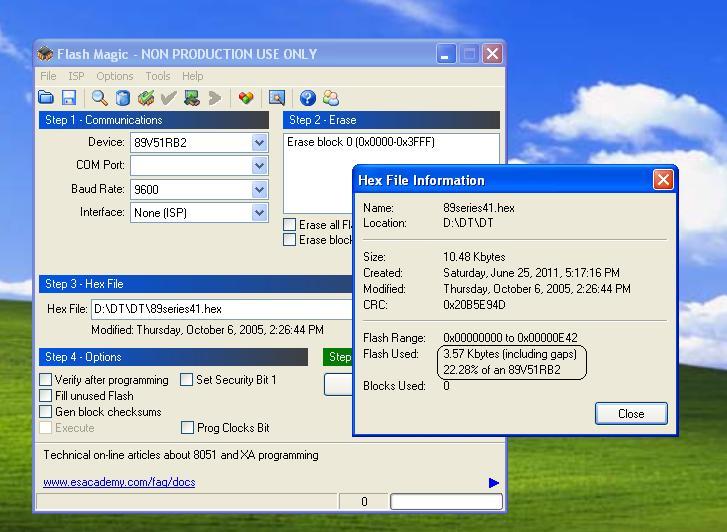Click the Step 1 - Communications header
727x532 pixels.
tap(154, 120)
